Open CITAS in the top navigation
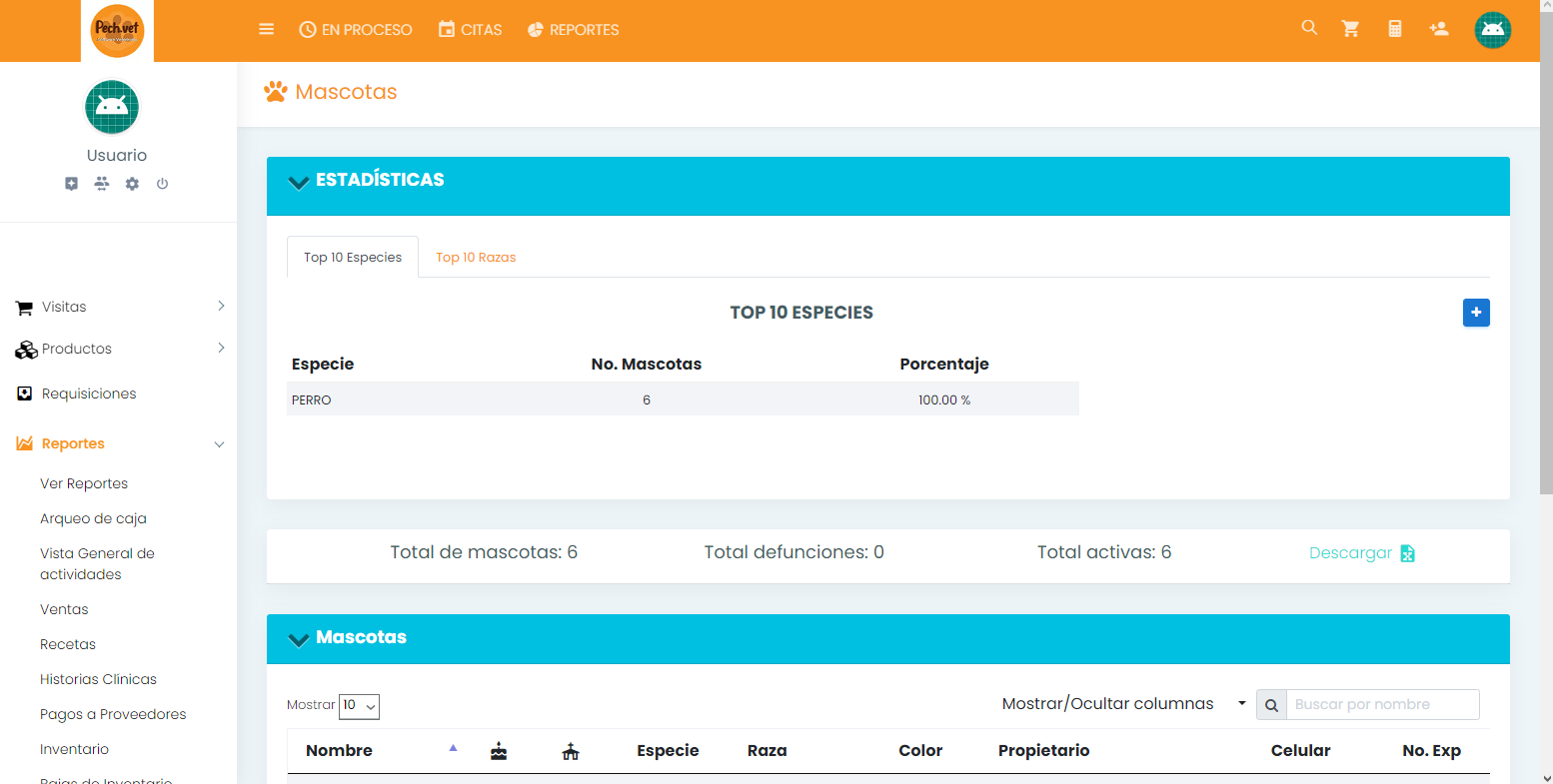This screenshot has height=784, width=1553. pos(470,30)
